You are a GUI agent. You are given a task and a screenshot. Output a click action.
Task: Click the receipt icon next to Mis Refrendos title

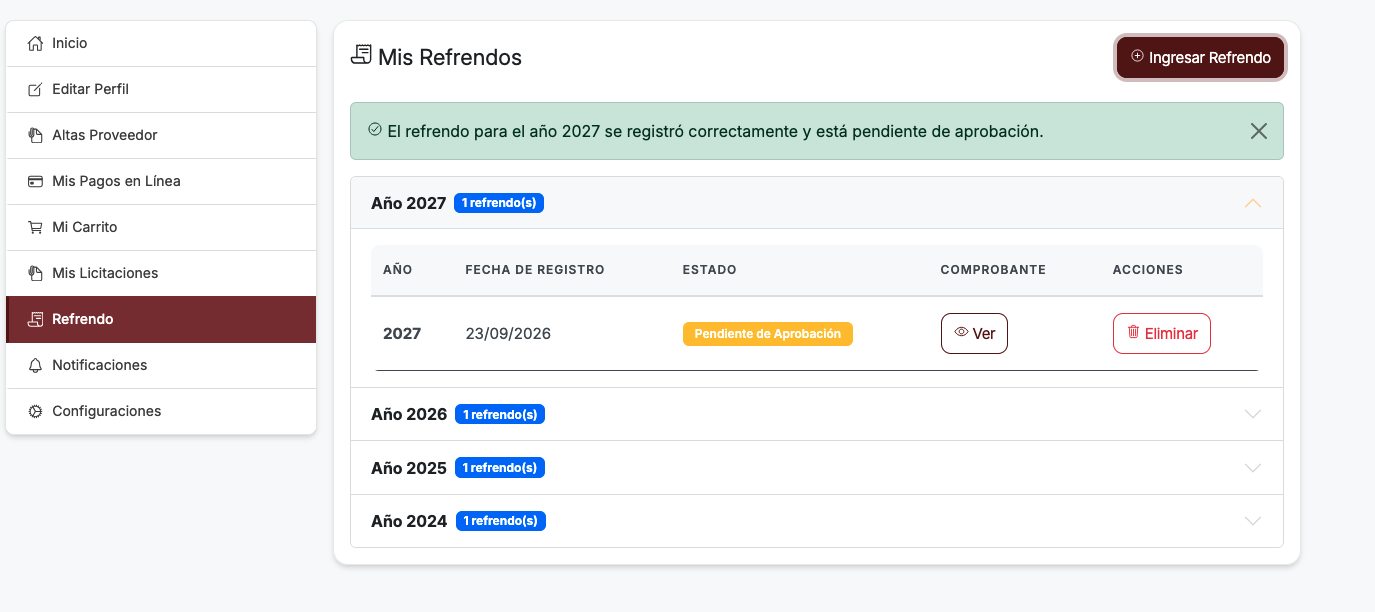click(x=361, y=55)
